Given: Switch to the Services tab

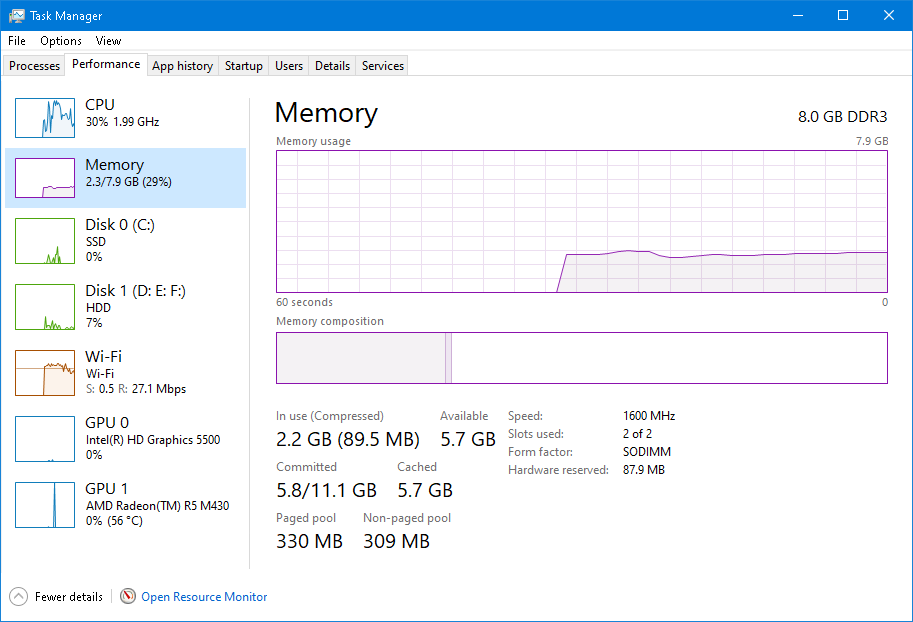Looking at the screenshot, I should click(383, 66).
